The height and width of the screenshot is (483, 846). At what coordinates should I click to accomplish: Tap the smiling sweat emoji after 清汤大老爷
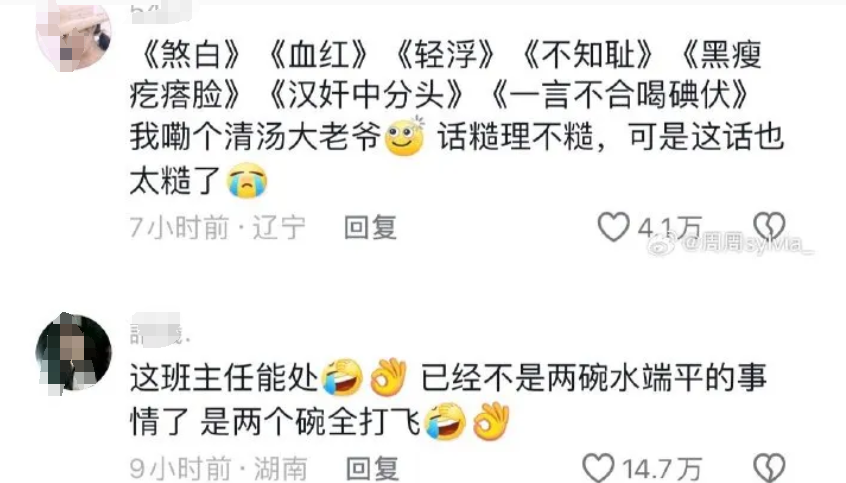pyautogui.click(x=405, y=137)
